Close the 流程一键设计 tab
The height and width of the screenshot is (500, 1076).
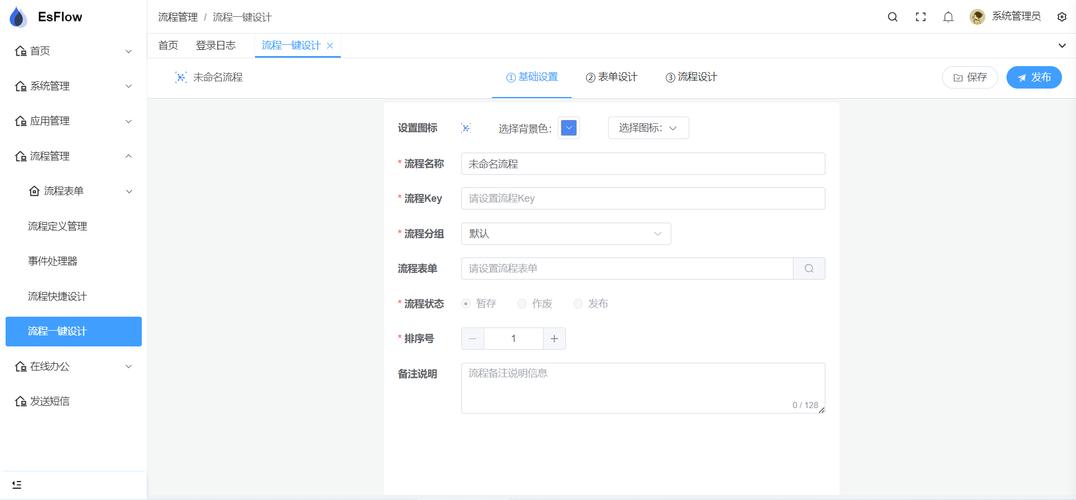(x=330, y=45)
